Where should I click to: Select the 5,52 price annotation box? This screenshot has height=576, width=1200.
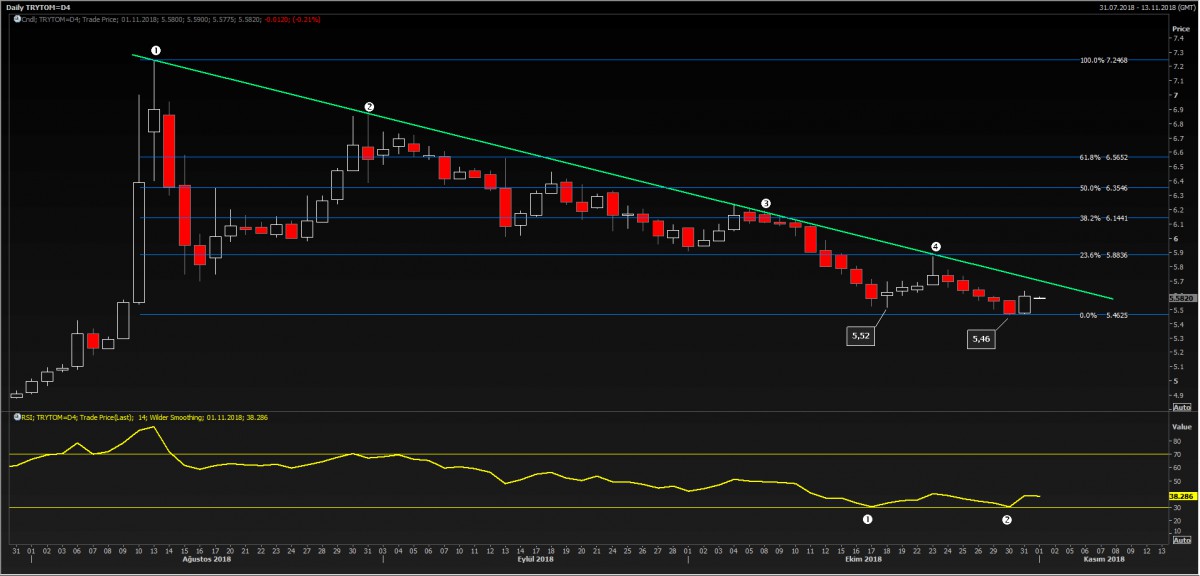(x=860, y=337)
